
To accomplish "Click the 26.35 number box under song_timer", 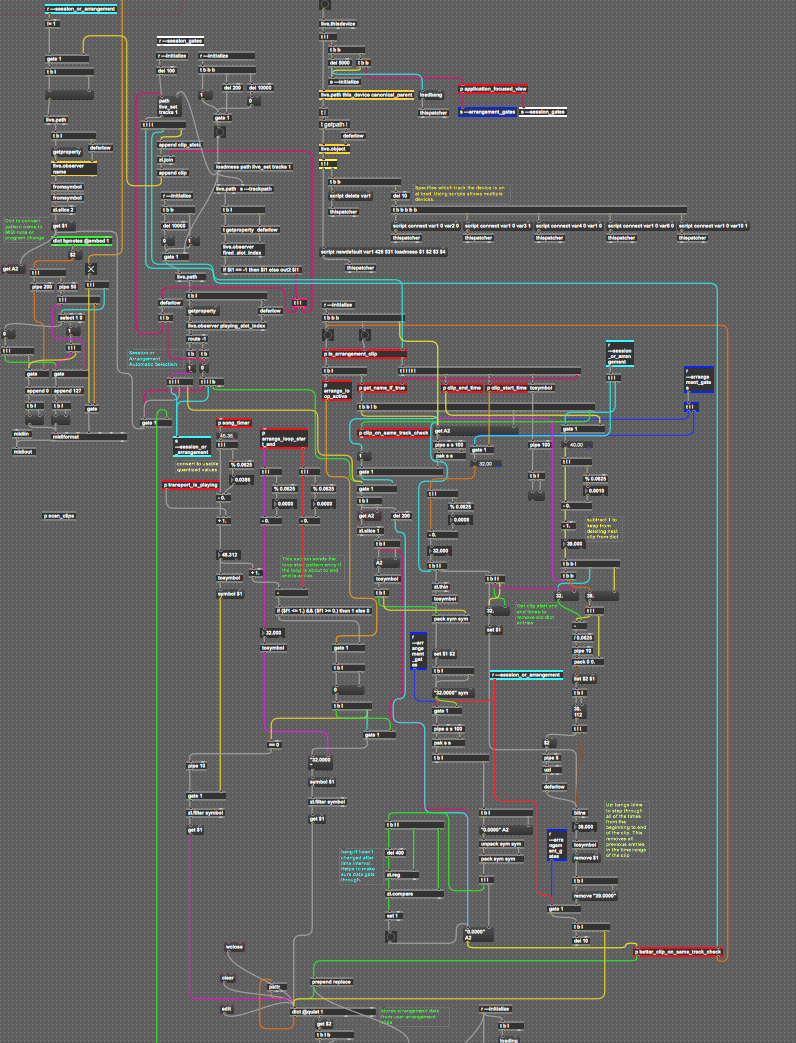I will coord(227,436).
